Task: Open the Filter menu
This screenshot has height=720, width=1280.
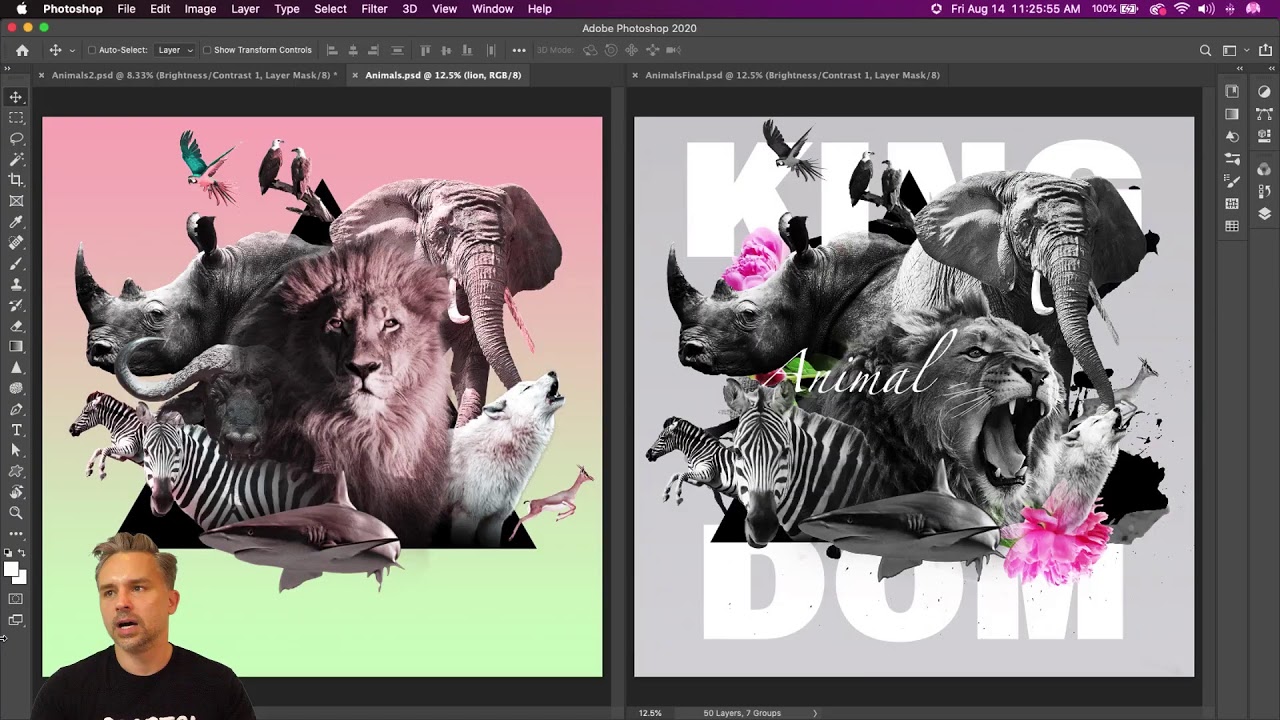Action: [374, 9]
